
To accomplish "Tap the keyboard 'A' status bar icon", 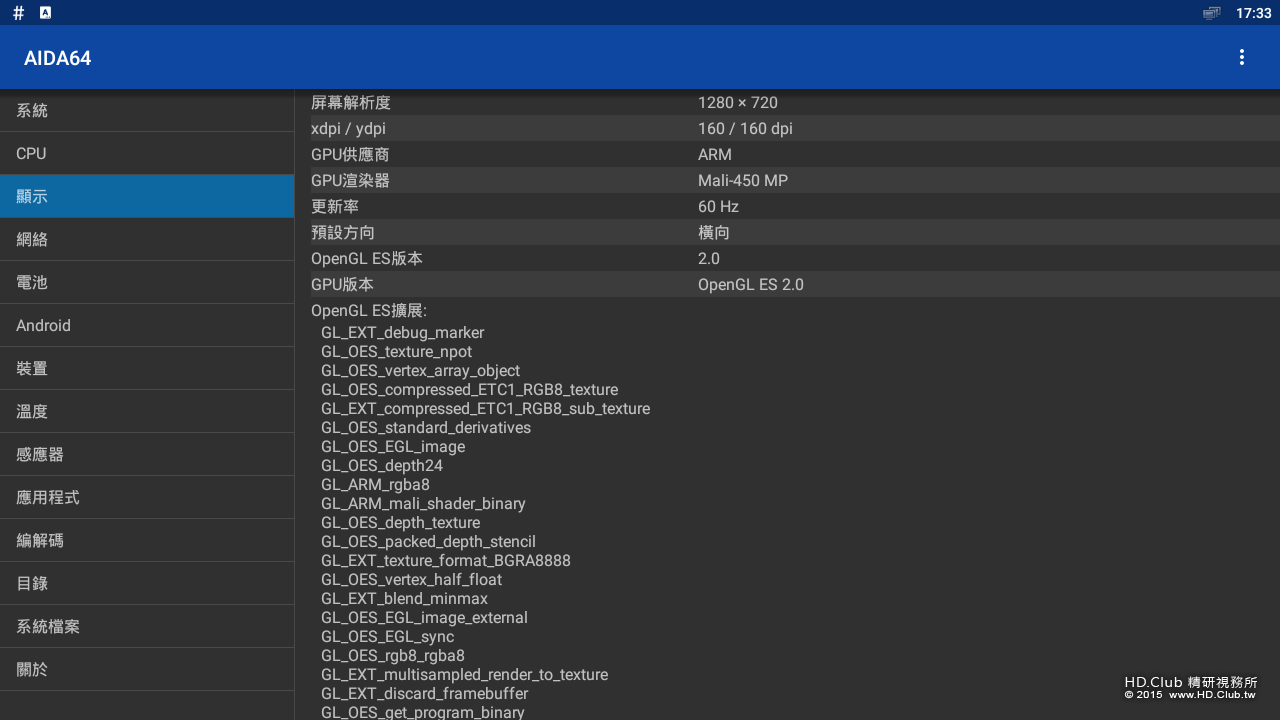I will [x=45, y=13].
